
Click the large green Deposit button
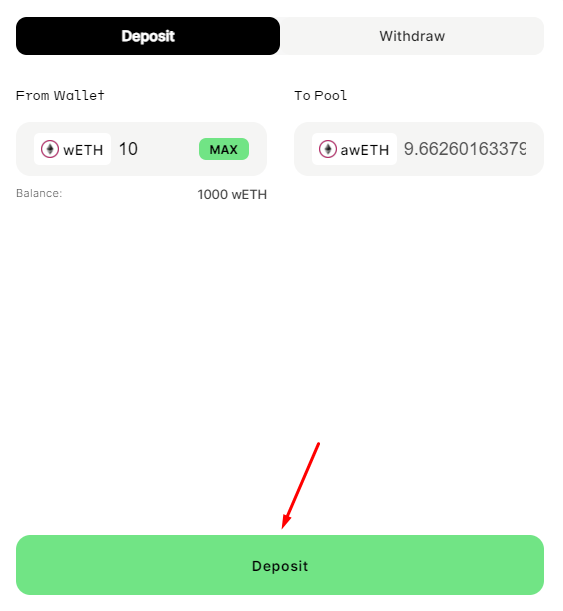pos(280,565)
